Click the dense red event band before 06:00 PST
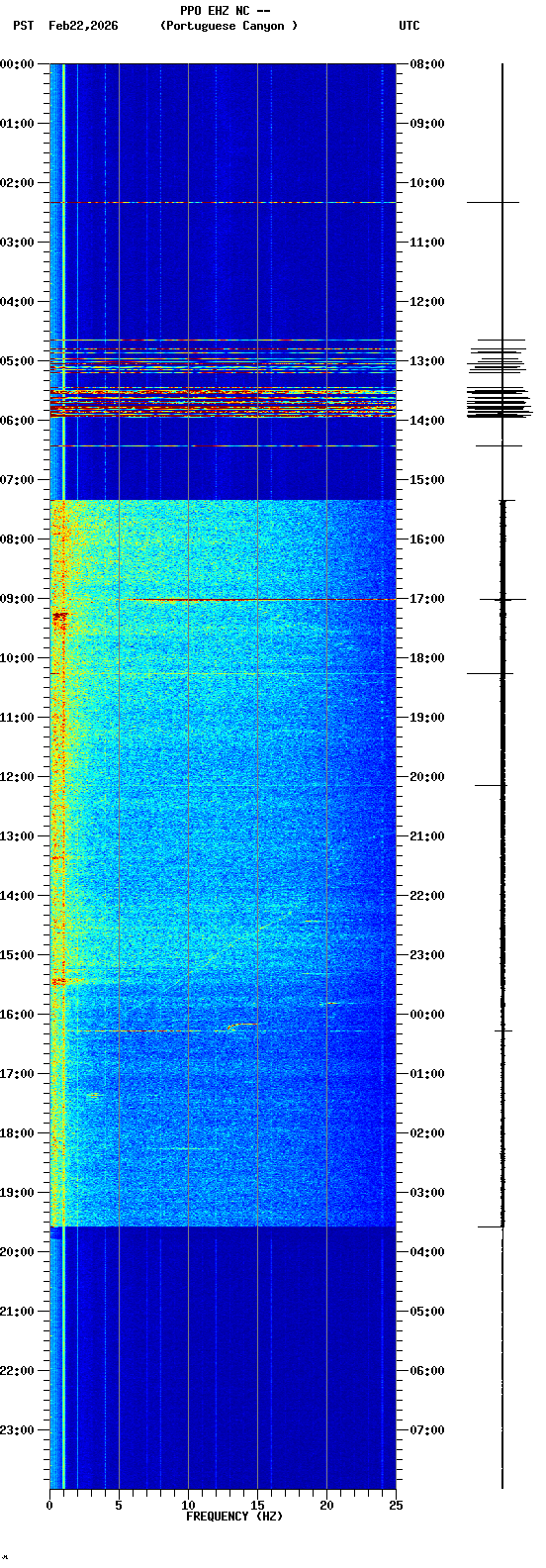This screenshot has width=546, height=1568. [223, 404]
